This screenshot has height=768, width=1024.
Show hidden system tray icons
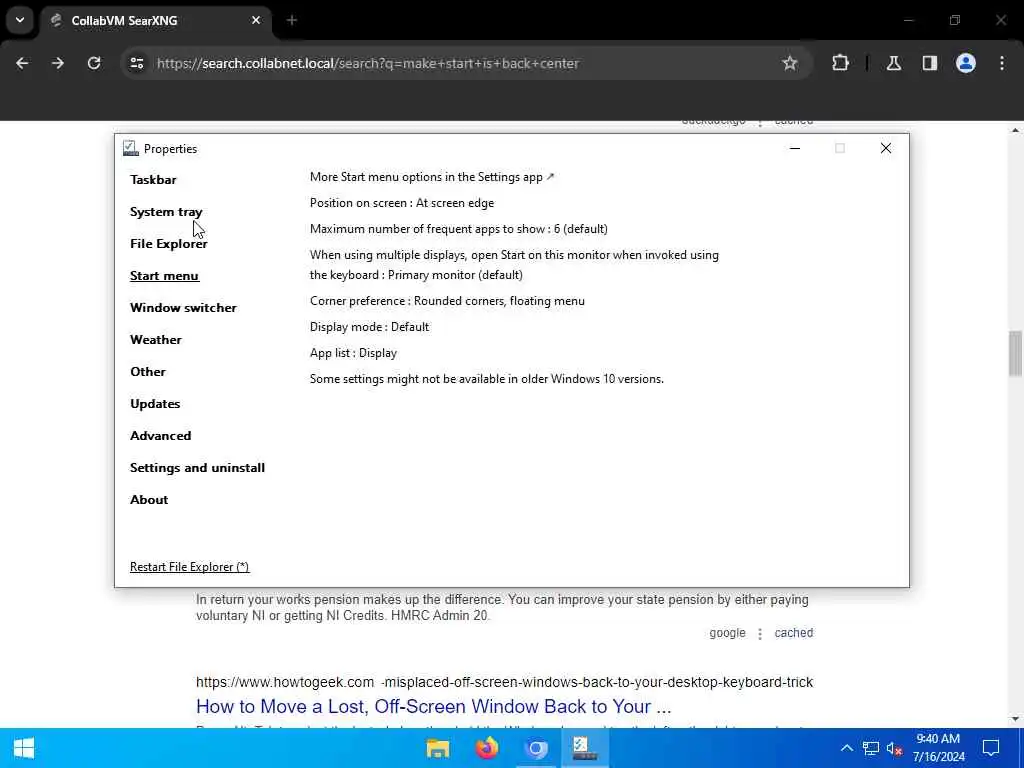click(847, 748)
